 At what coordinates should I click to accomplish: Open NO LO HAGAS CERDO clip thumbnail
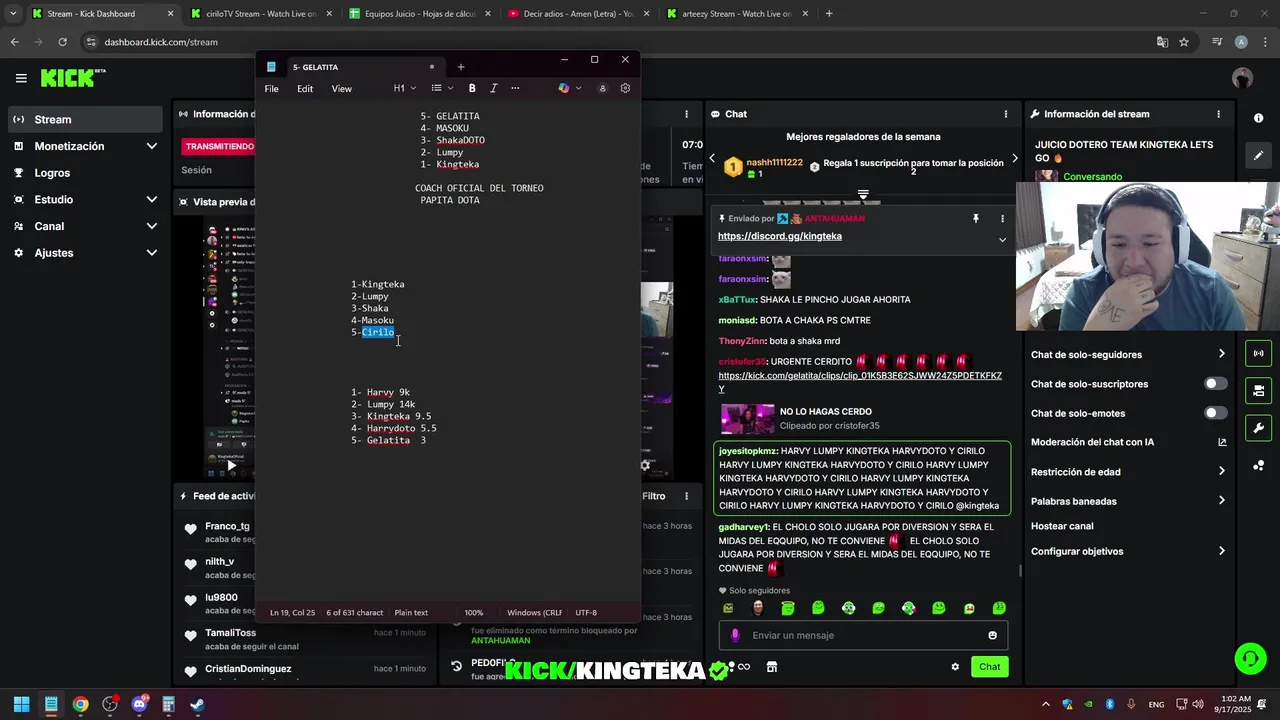(748, 418)
